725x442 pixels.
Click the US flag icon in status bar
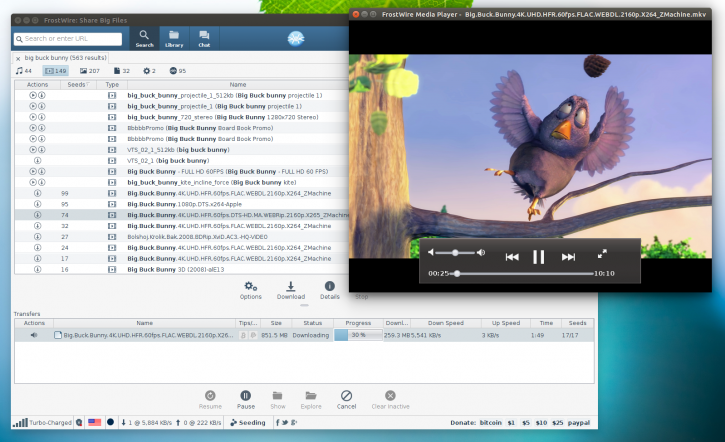(x=94, y=422)
